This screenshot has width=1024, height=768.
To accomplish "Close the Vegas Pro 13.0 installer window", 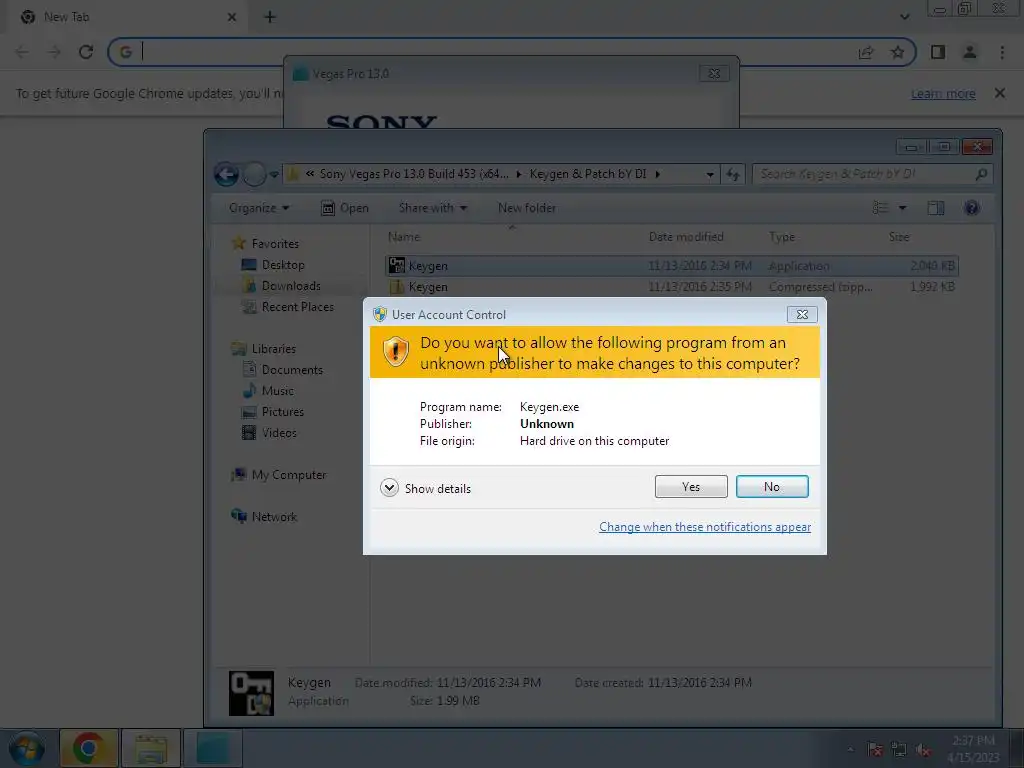I will [714, 73].
